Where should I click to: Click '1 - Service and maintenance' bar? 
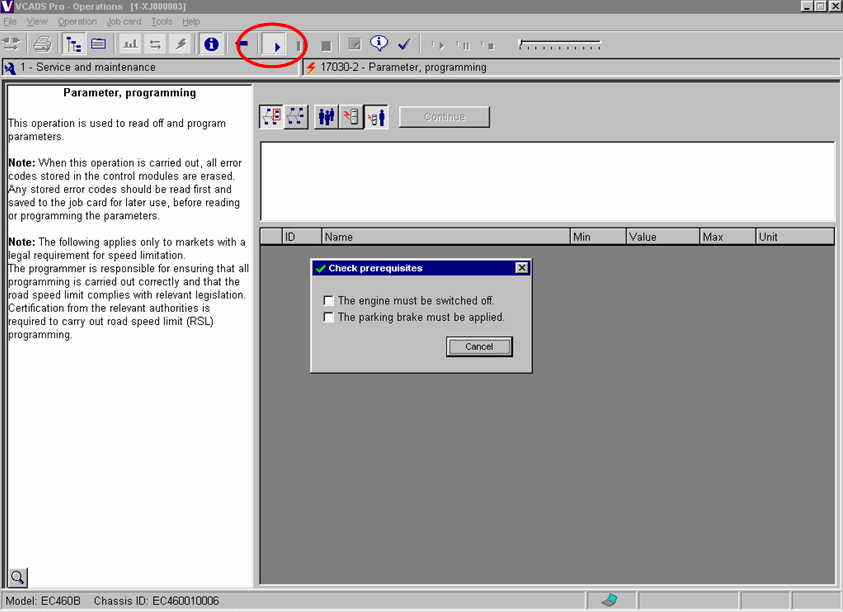(x=150, y=67)
